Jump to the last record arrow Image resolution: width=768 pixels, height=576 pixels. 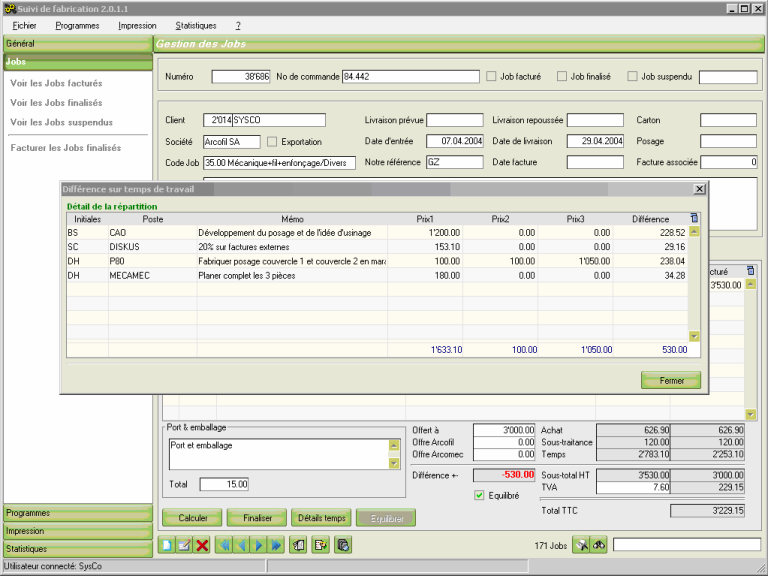click(x=275, y=545)
